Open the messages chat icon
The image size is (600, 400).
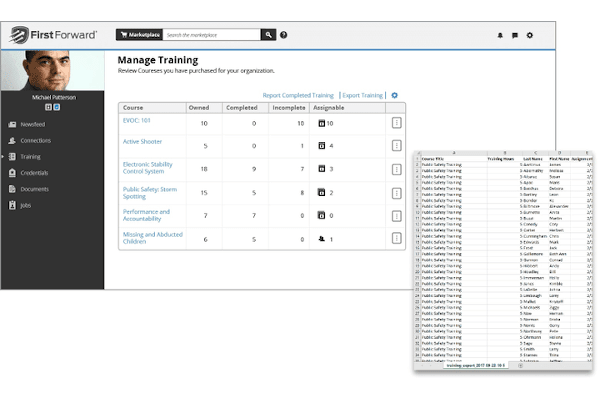[x=515, y=35]
